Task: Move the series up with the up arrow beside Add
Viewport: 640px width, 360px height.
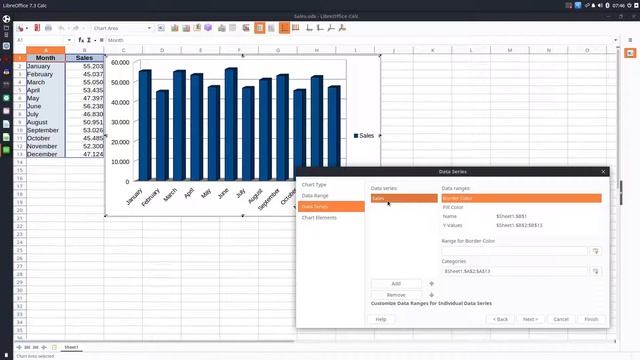Action: pyautogui.click(x=431, y=283)
